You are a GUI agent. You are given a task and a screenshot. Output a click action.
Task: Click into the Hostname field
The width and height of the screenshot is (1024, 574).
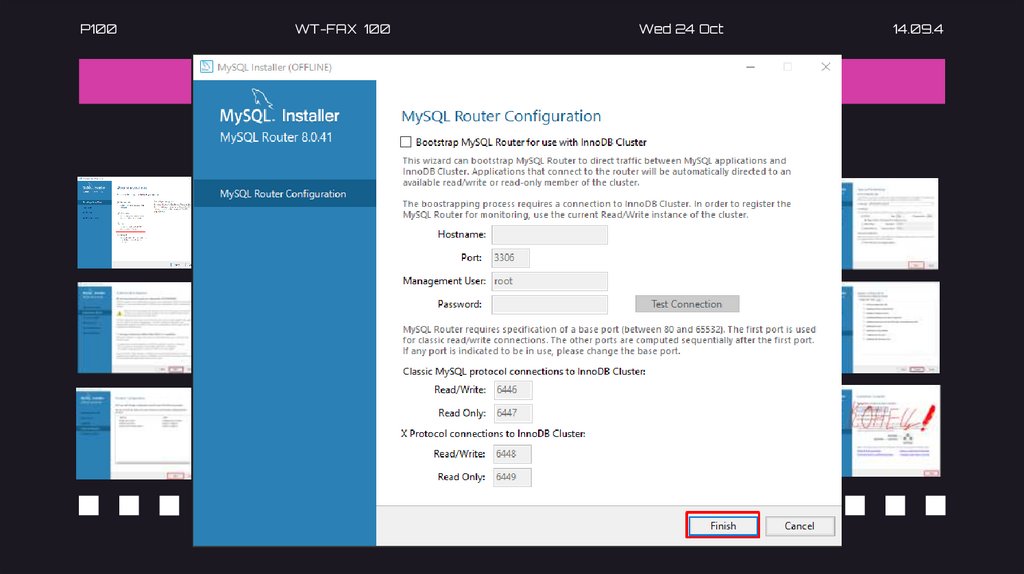[549, 234]
